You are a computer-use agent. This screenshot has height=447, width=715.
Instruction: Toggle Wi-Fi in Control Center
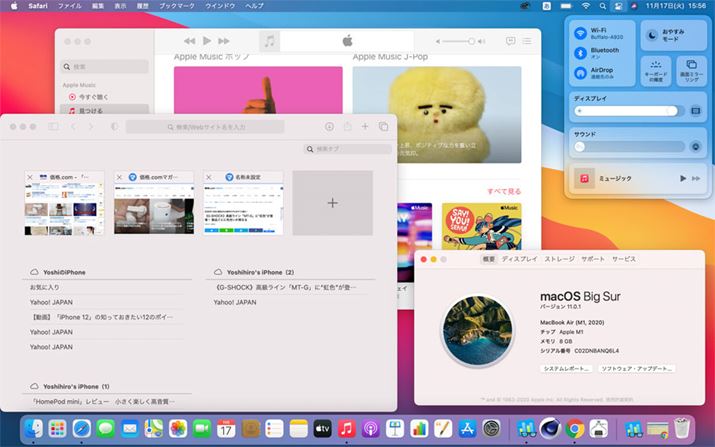pyautogui.click(x=580, y=33)
